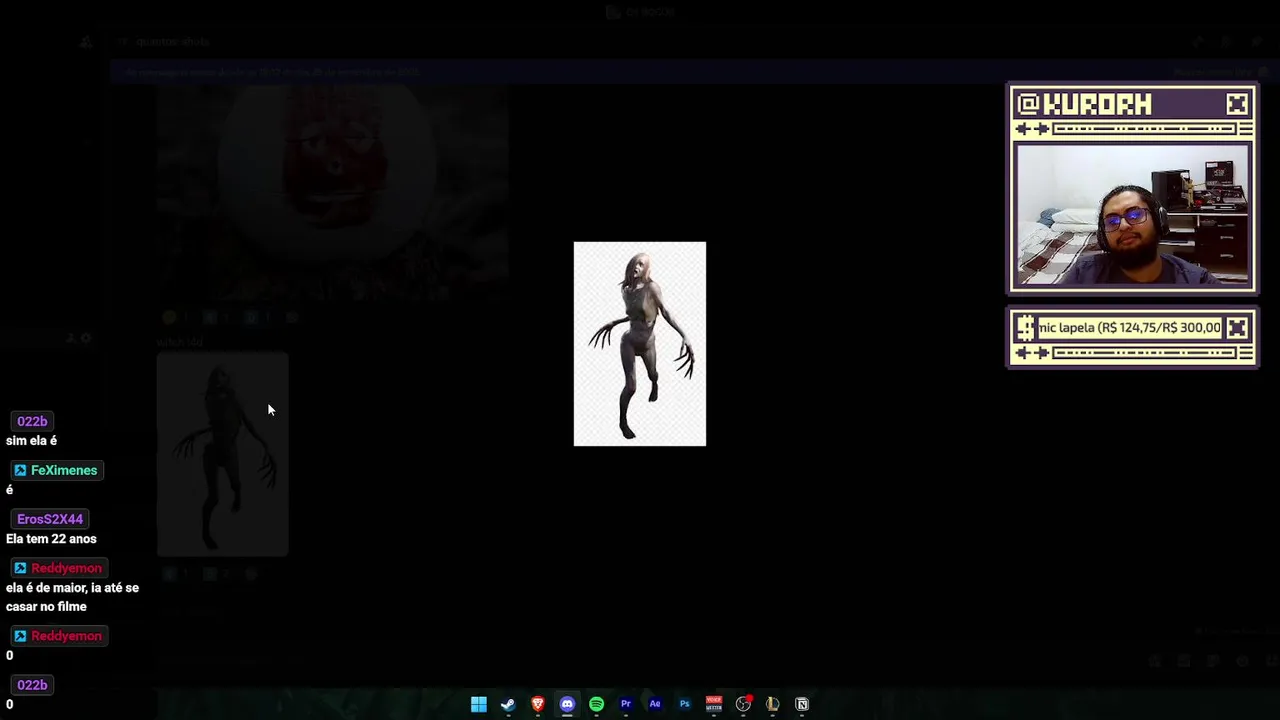The height and width of the screenshot is (720, 1280).
Task: Click the @KURORH title text
Action: pos(1084,104)
